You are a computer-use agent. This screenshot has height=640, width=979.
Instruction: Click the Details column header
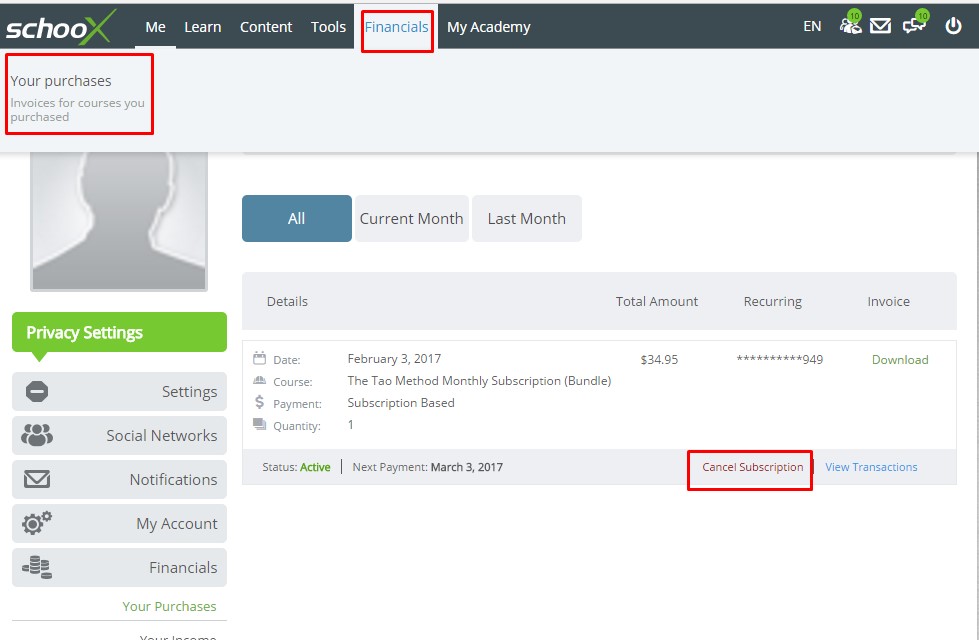point(287,302)
